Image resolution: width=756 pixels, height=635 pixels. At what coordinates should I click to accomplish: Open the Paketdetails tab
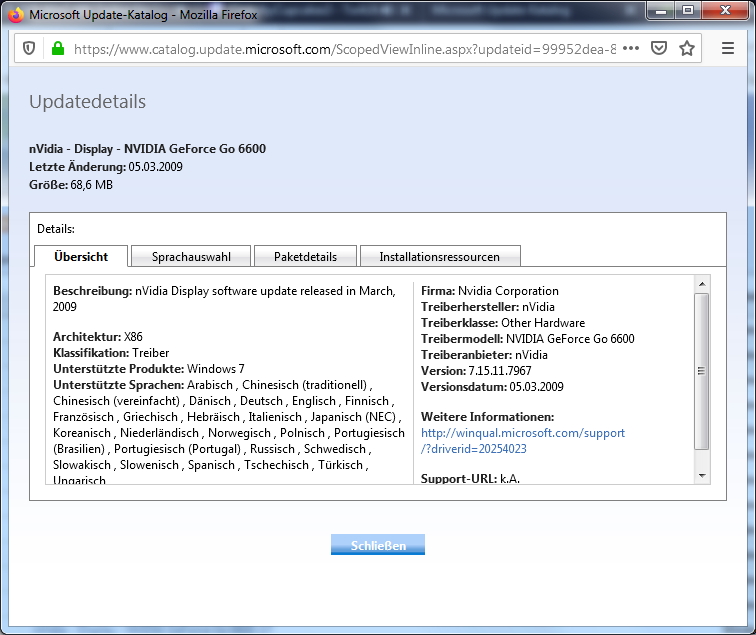(305, 257)
